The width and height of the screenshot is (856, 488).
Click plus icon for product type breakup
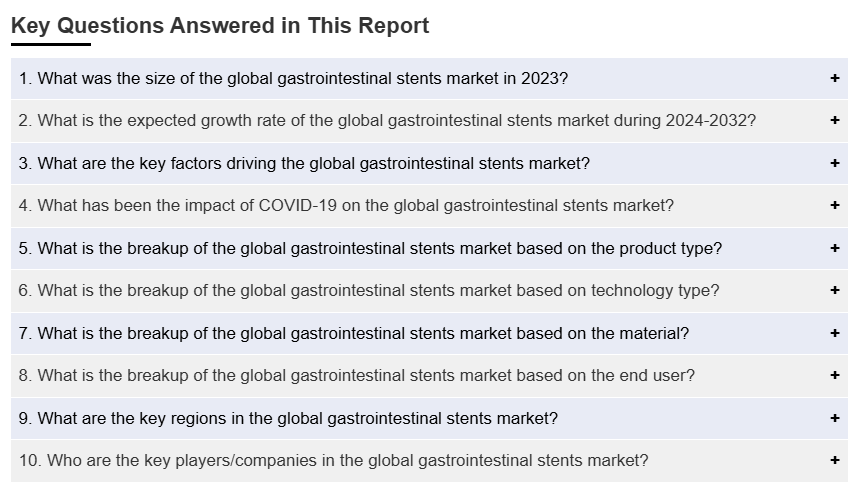pos(834,248)
